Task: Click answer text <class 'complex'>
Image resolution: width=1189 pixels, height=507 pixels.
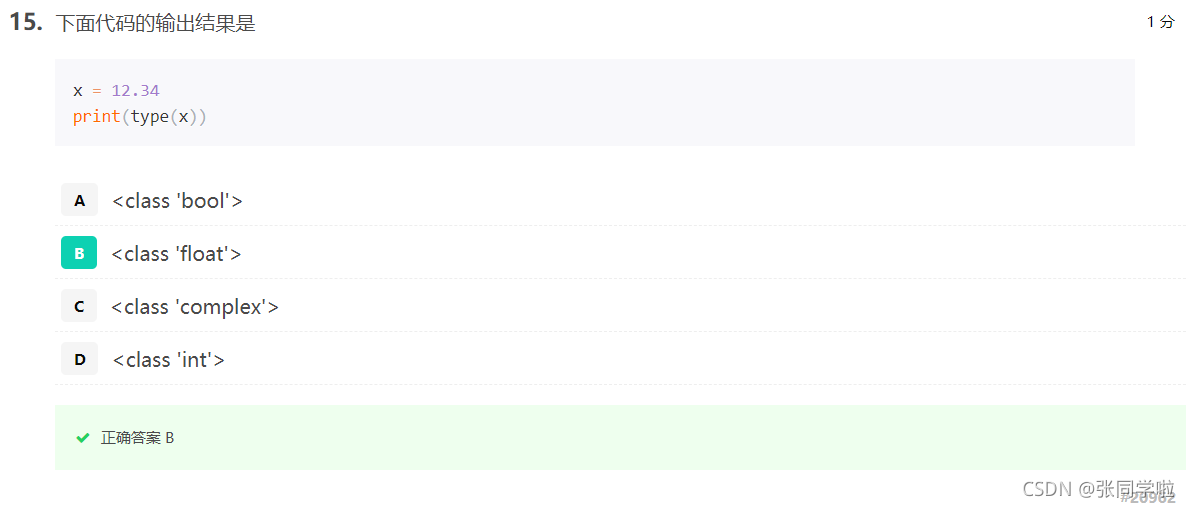Action: pos(195,307)
